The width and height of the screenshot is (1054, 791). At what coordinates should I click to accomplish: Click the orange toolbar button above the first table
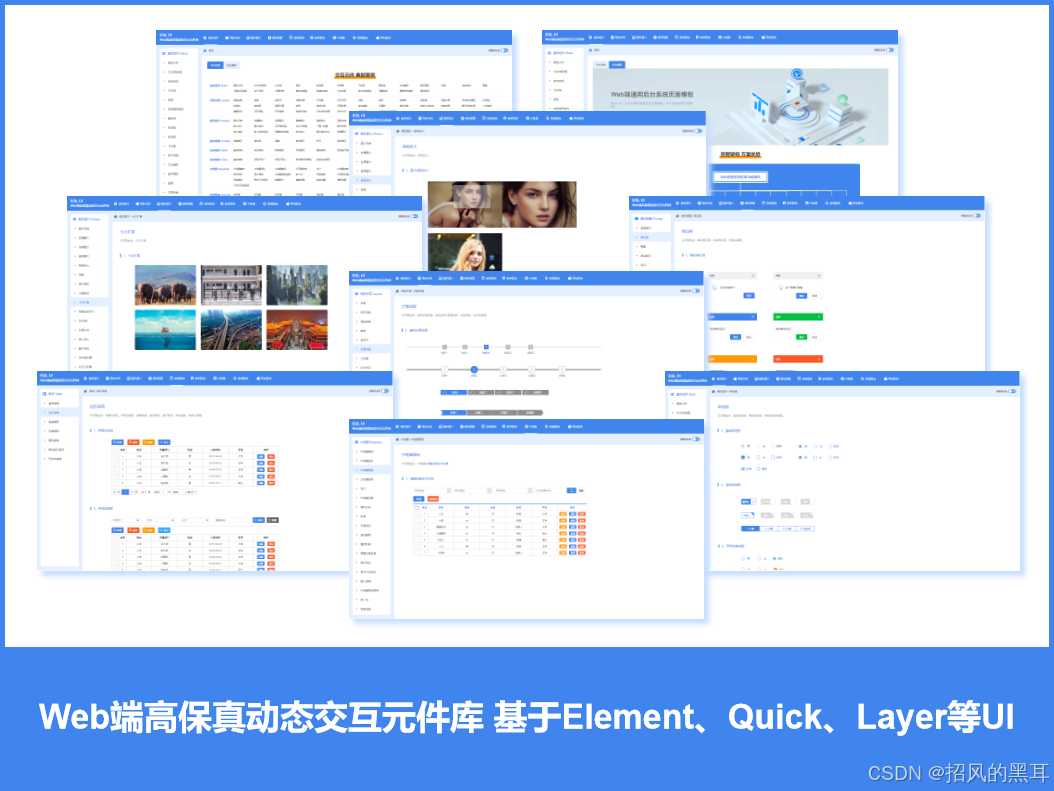pyautogui.click(x=149, y=442)
